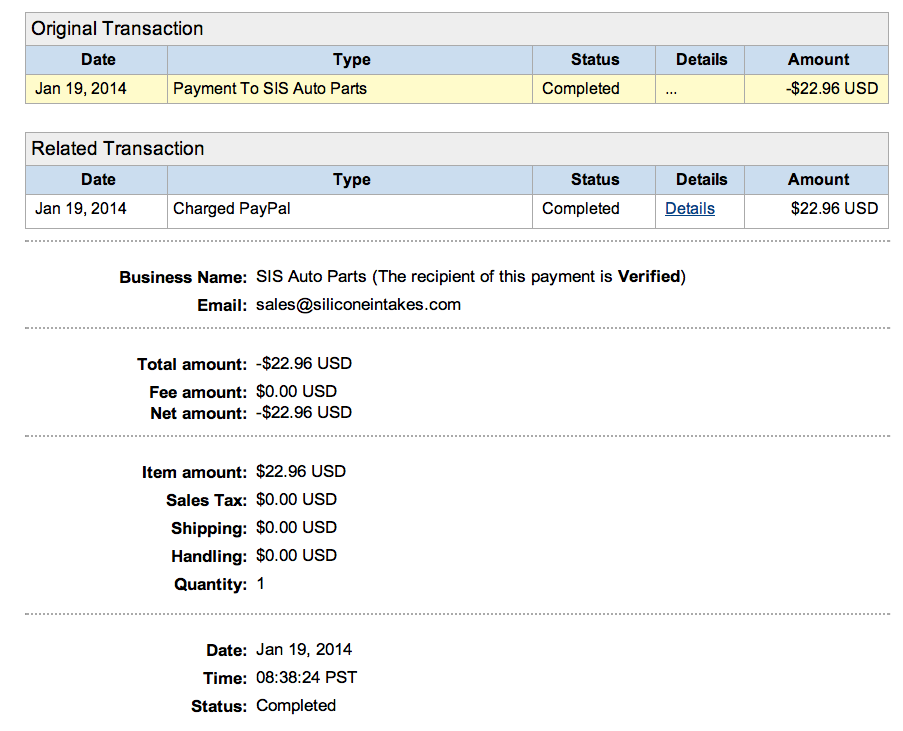
Task: Click the Completed status in Related Transaction row
Action: tap(580, 209)
